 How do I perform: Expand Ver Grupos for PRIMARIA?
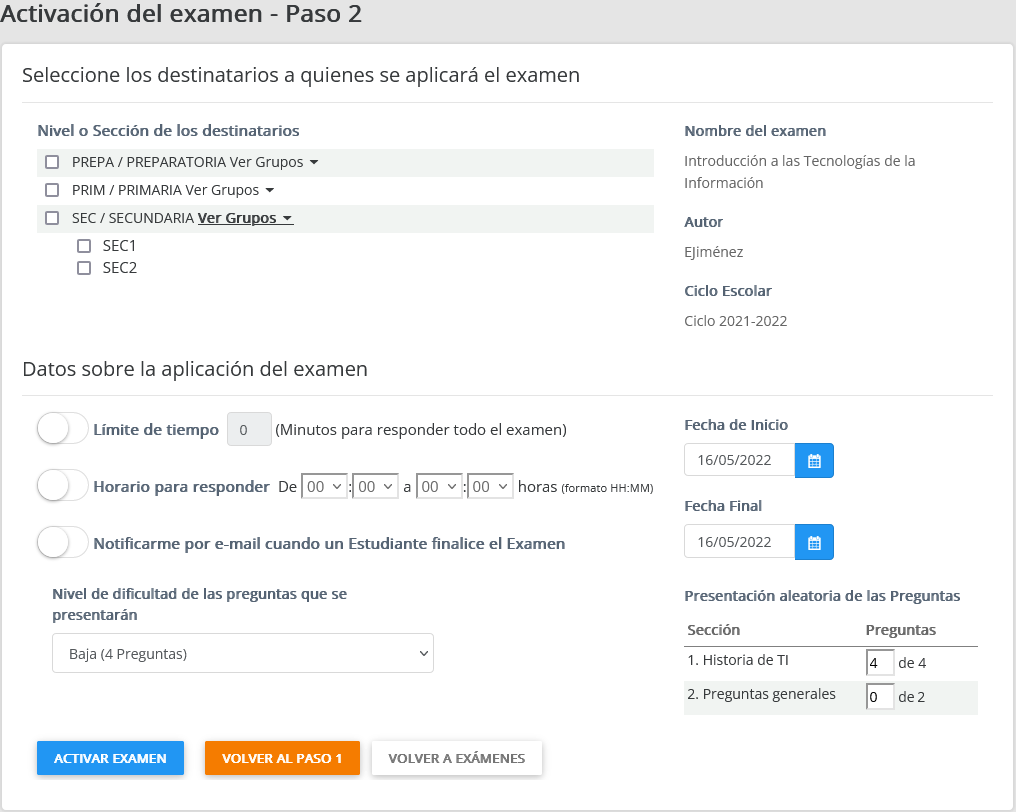coord(229,190)
